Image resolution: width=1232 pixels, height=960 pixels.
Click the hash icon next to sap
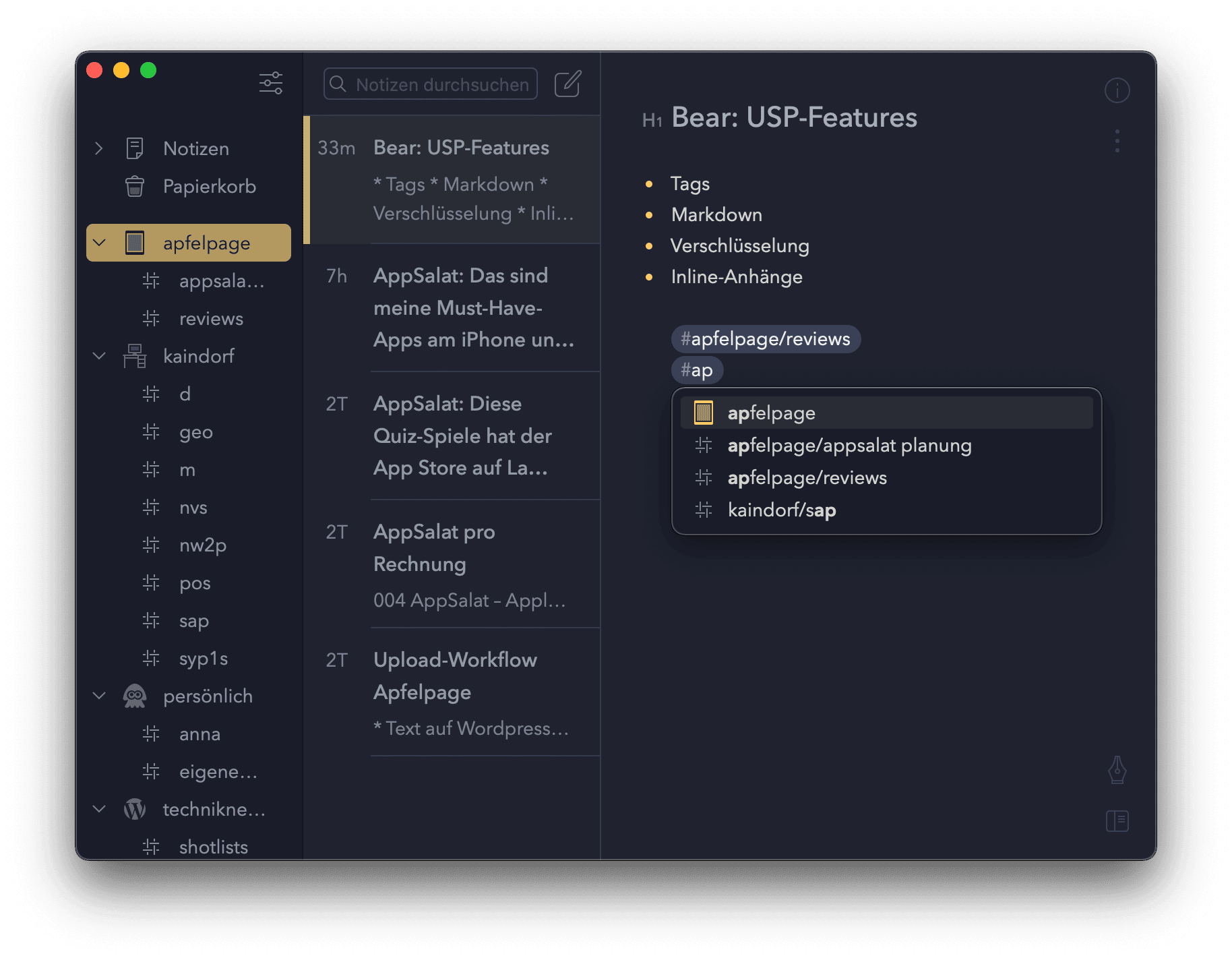151,620
